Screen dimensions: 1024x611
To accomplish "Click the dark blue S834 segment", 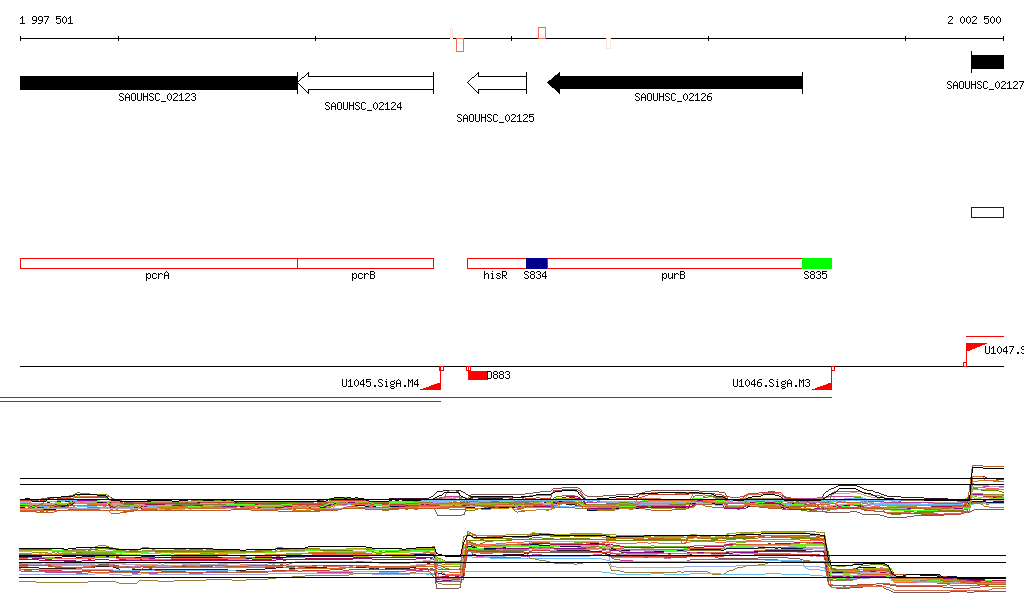I will click(537, 264).
